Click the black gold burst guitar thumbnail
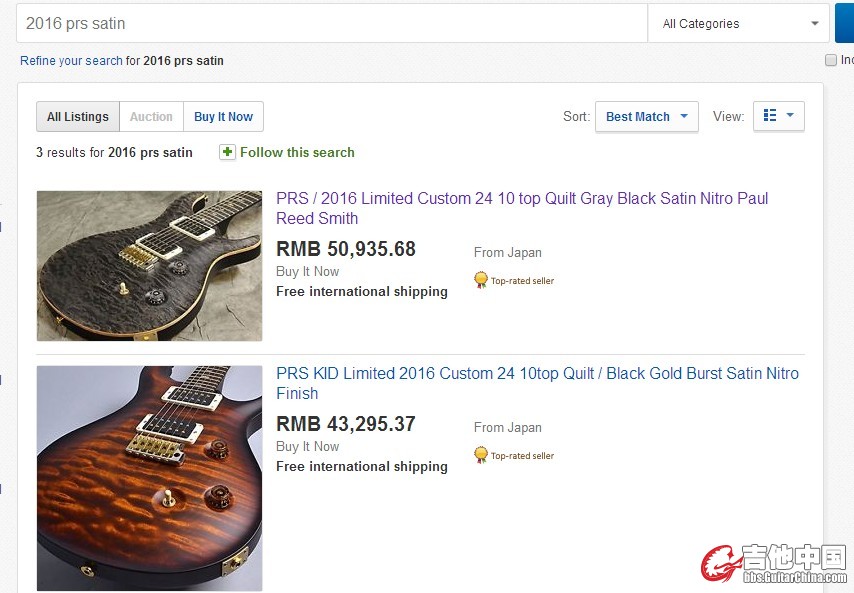This screenshot has height=593, width=854. tap(149, 477)
